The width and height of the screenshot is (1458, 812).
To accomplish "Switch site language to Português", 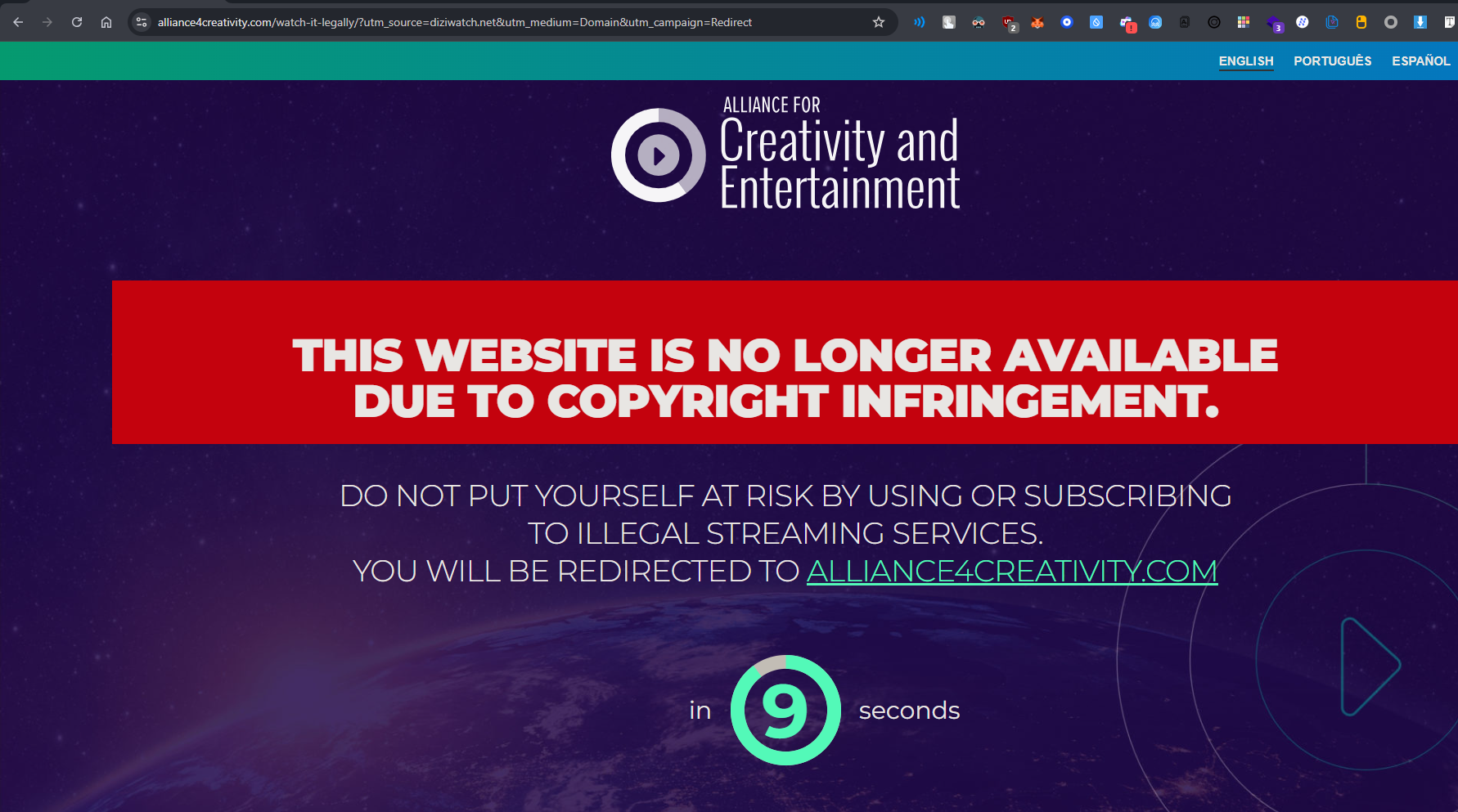I will point(1332,61).
